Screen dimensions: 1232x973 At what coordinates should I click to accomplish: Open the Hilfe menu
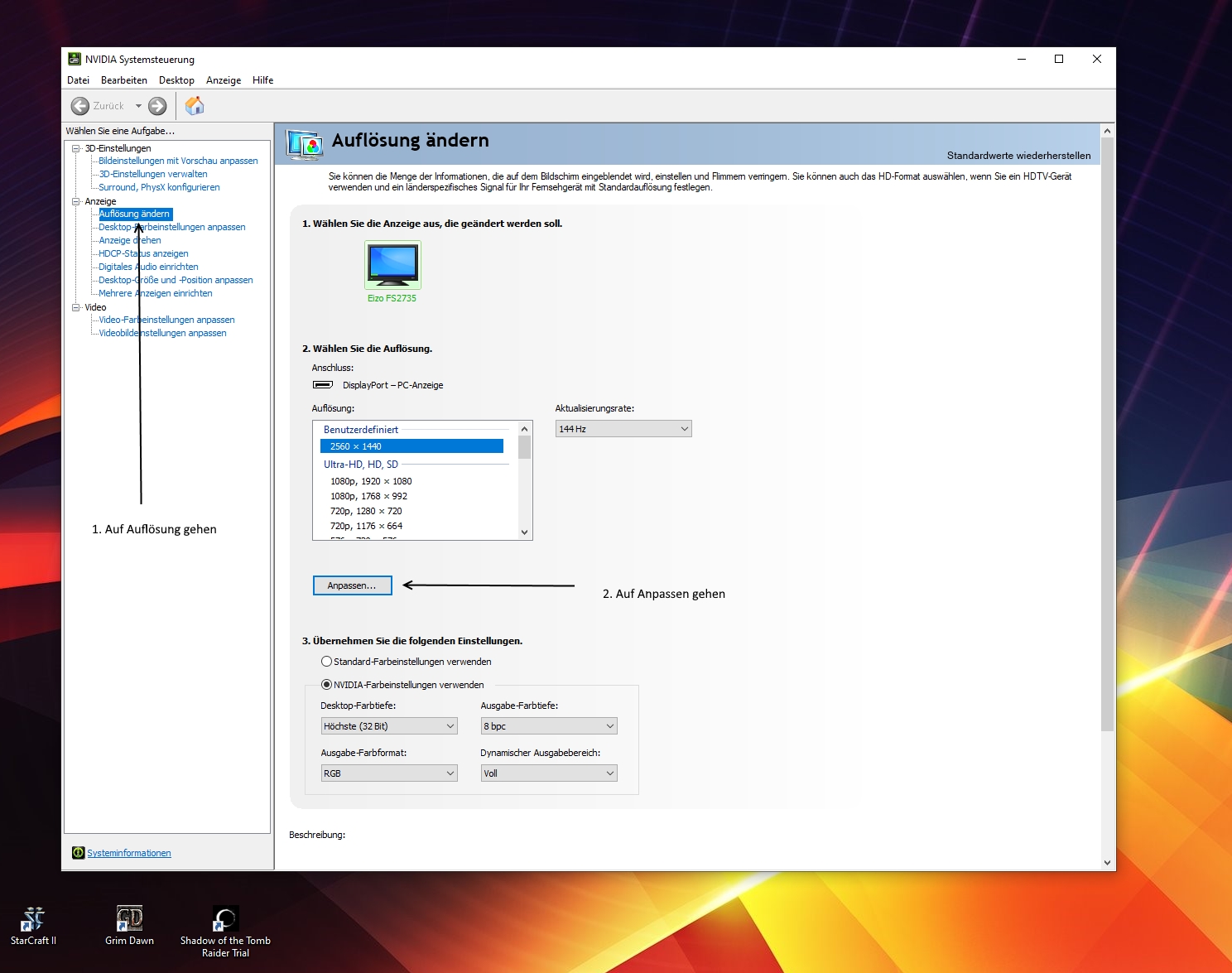[262, 80]
